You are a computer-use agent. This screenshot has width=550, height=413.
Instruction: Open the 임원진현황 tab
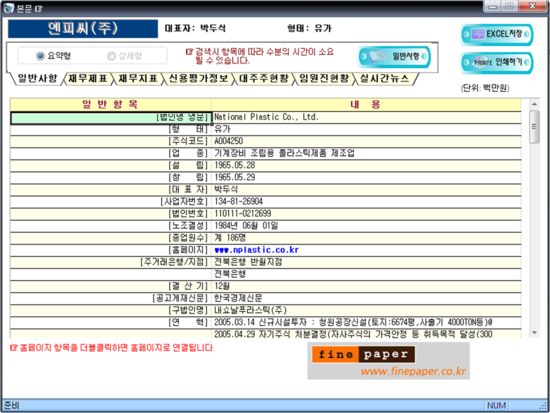(324, 78)
